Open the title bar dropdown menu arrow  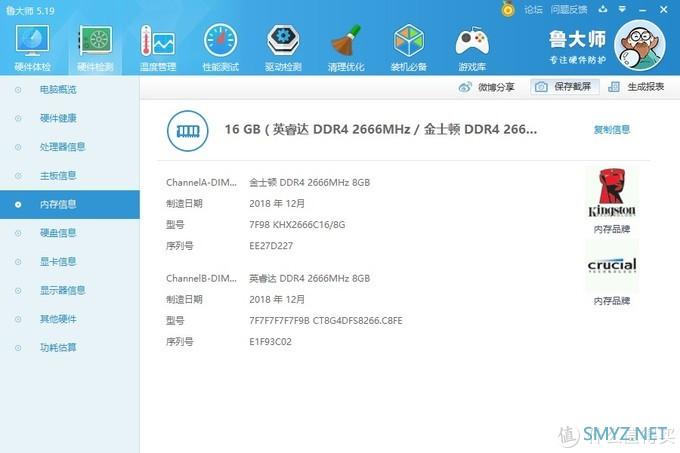click(622, 9)
